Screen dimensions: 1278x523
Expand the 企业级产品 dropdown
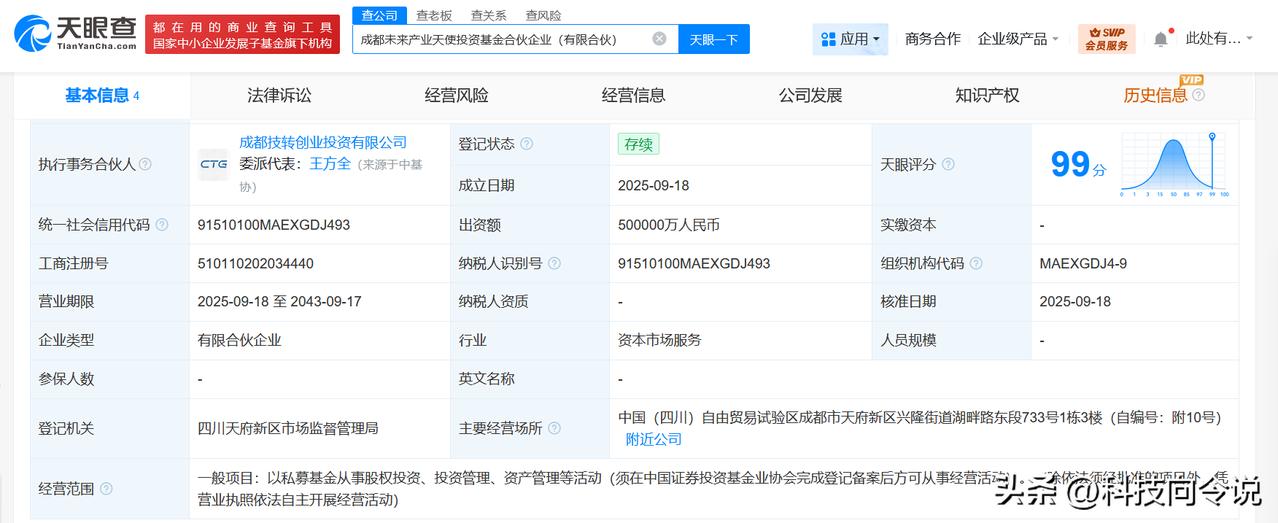(x=1019, y=39)
